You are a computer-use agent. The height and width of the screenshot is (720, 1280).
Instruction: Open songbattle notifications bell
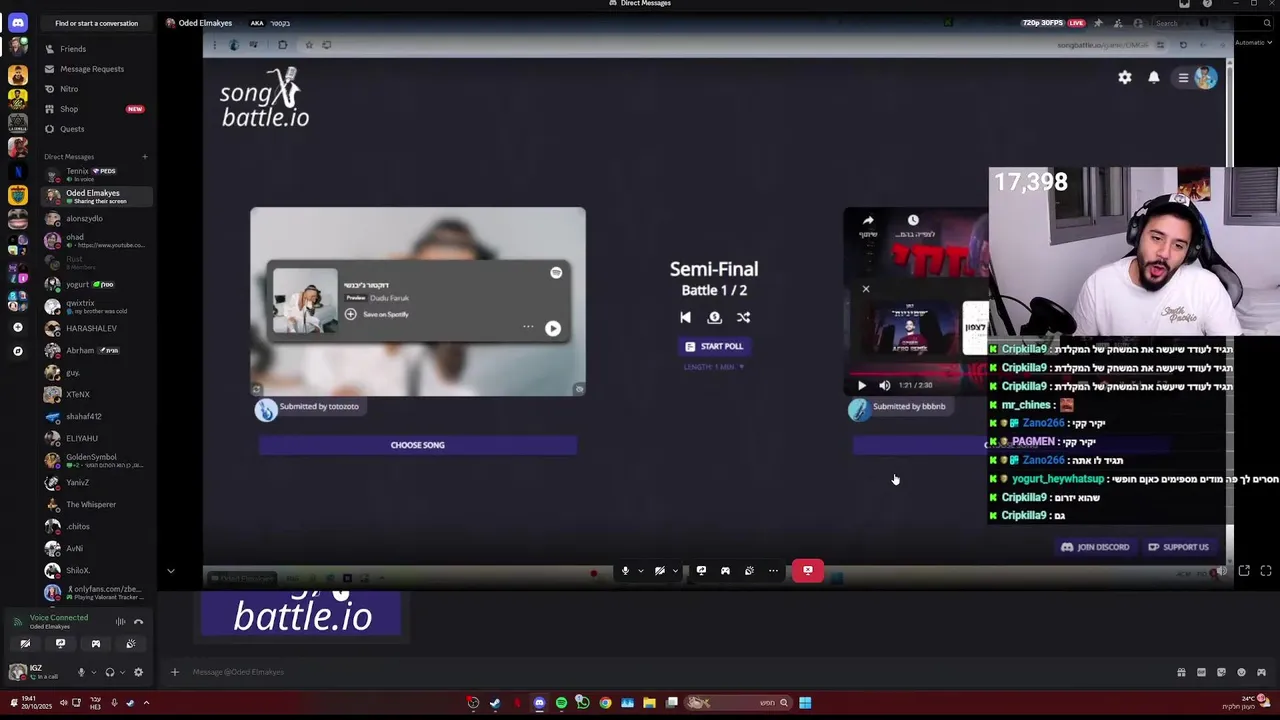(1154, 77)
